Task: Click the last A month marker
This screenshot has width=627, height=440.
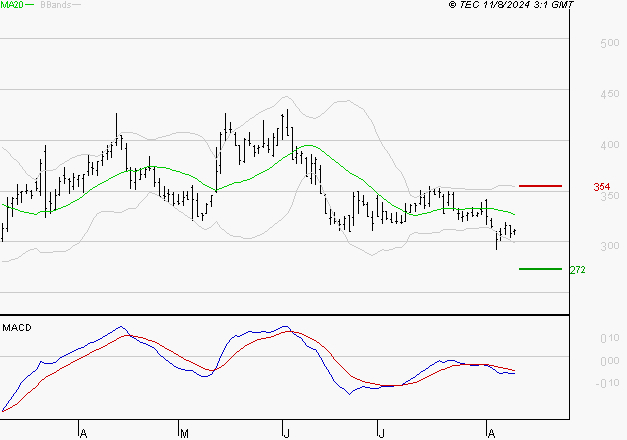Action: tap(491, 434)
